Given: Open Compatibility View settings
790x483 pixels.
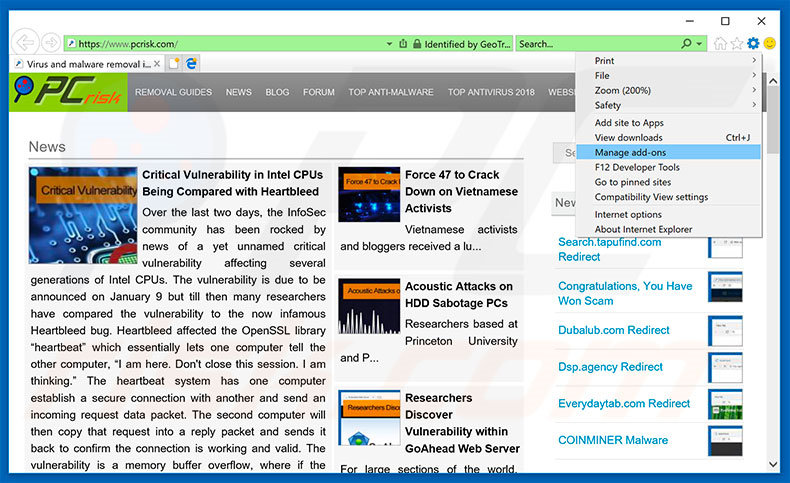Looking at the screenshot, I should pyautogui.click(x=668, y=197).
